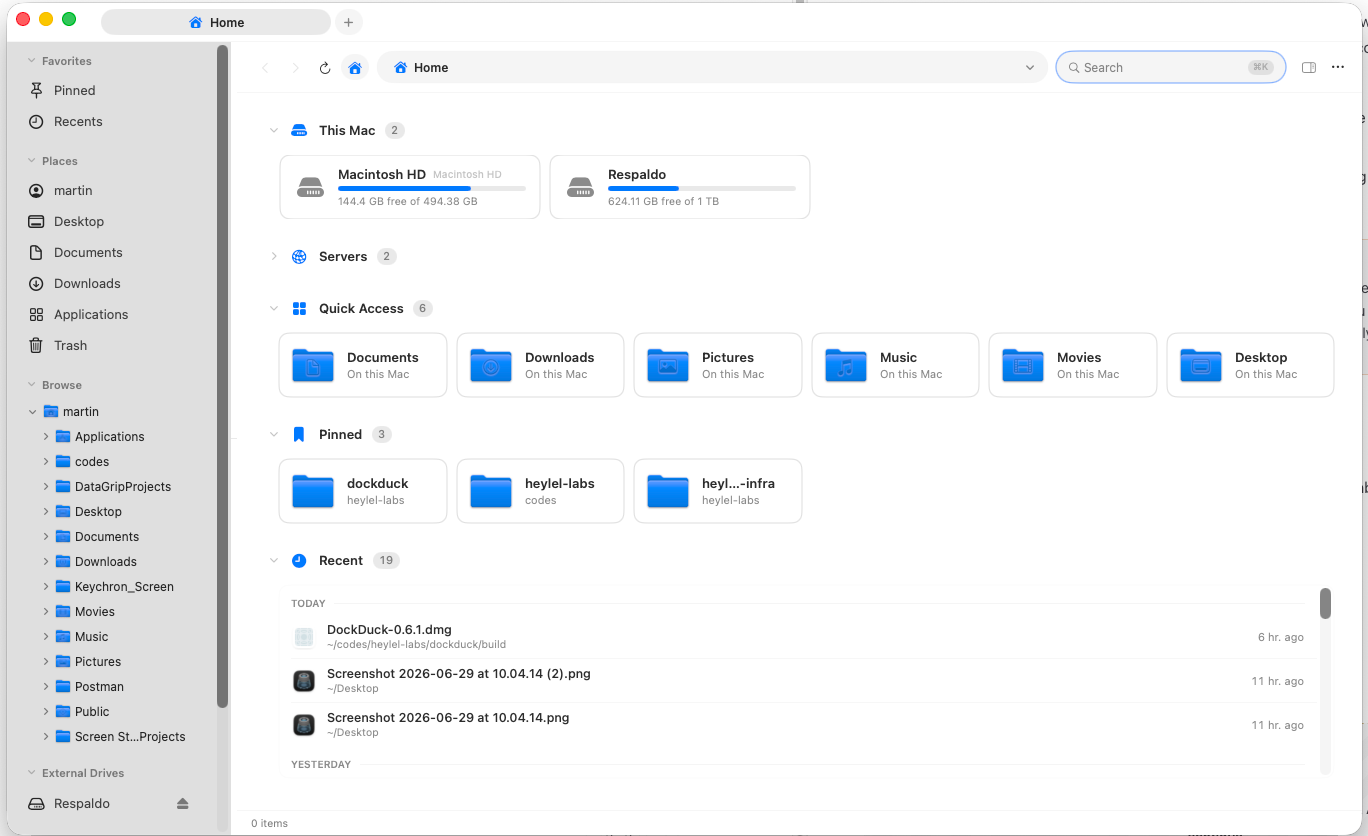Open the Respaldo drive card
The image size is (1368, 836).
pyautogui.click(x=680, y=187)
